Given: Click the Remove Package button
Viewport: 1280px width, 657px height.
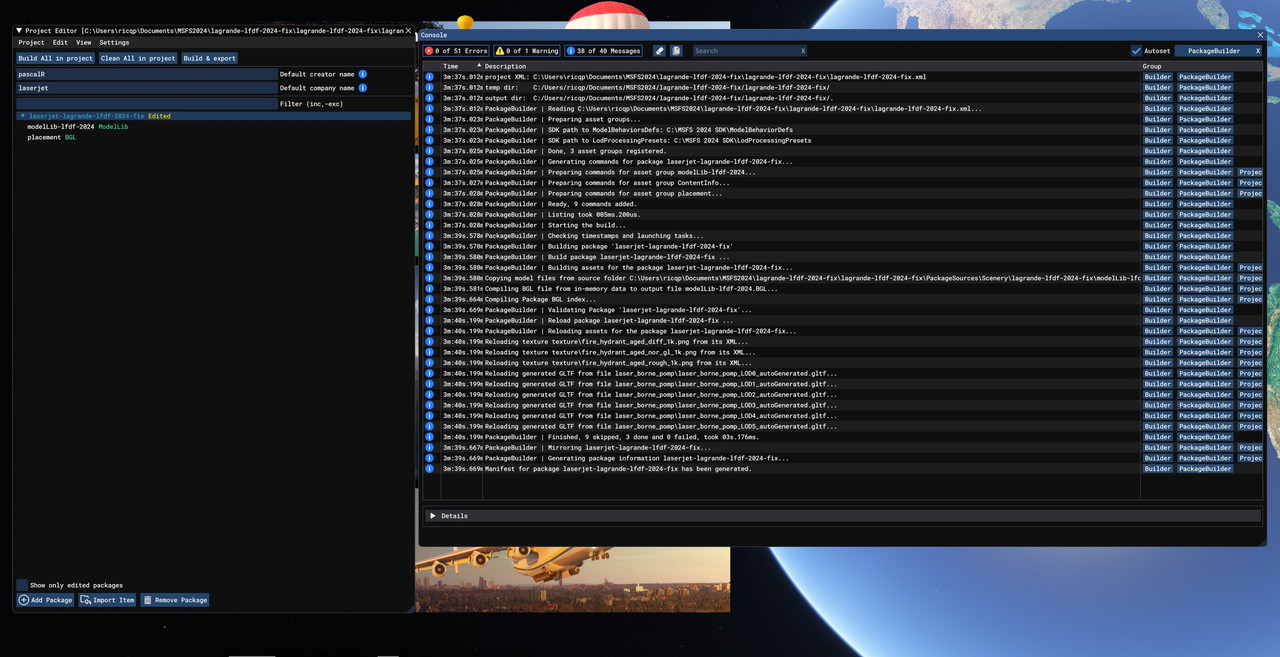Looking at the screenshot, I should (175, 600).
